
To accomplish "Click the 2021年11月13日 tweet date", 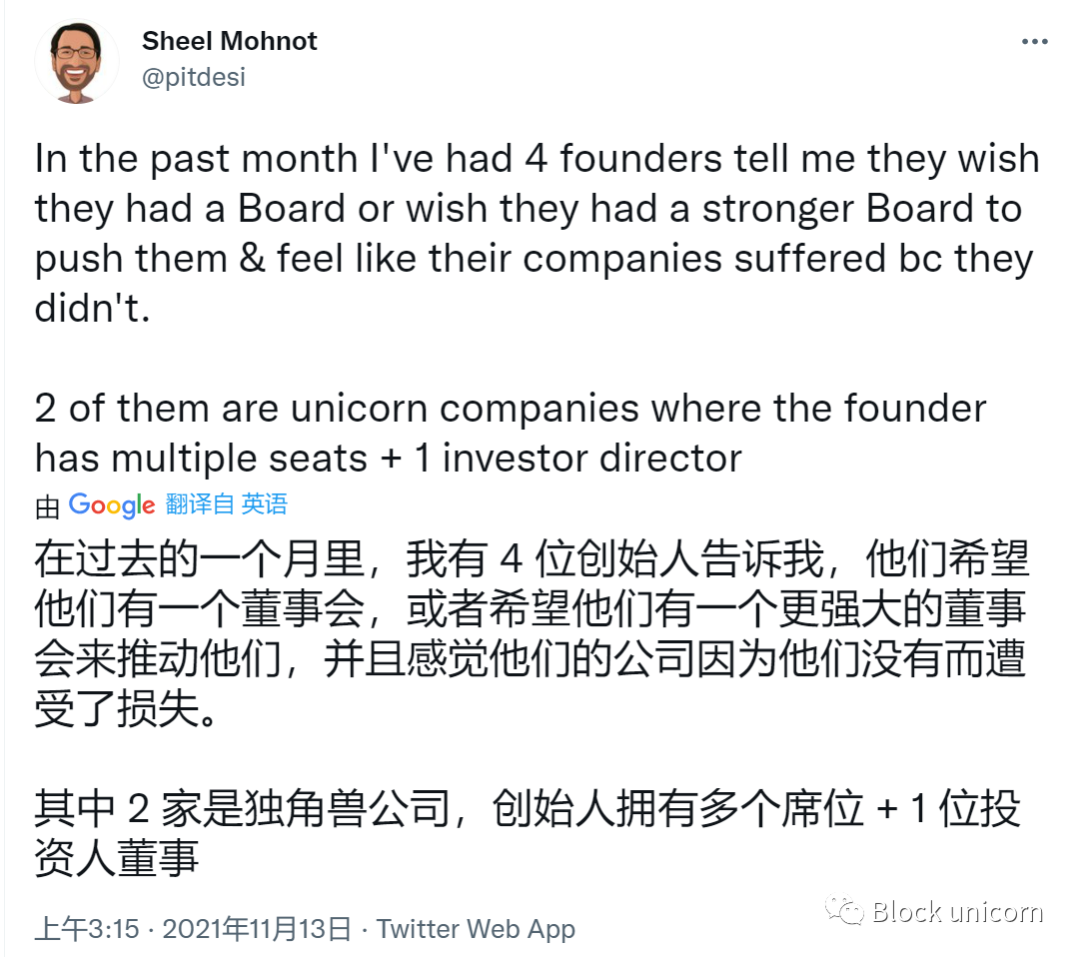I will [256, 929].
